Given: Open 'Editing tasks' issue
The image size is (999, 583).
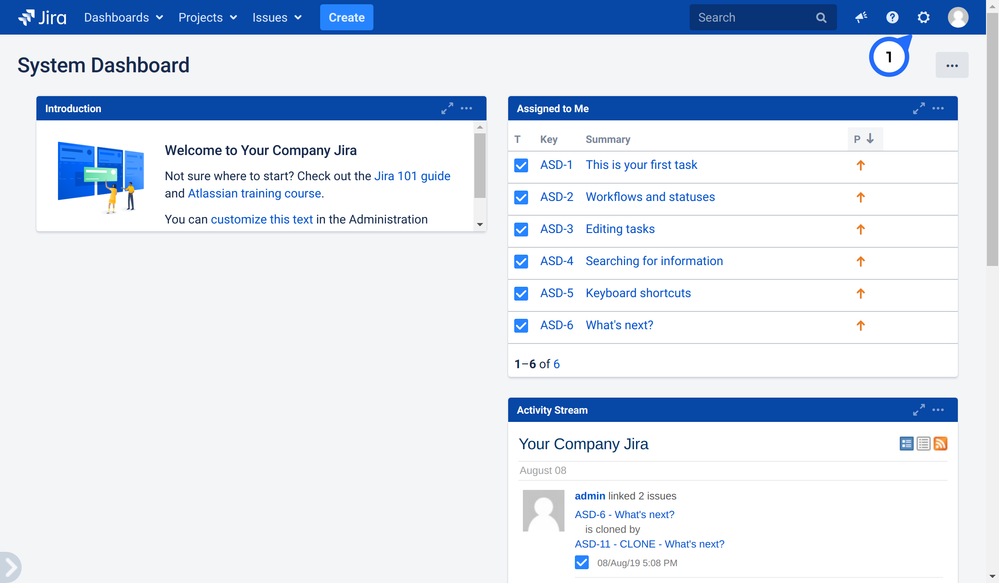Looking at the screenshot, I should pyautogui.click(x=620, y=229).
